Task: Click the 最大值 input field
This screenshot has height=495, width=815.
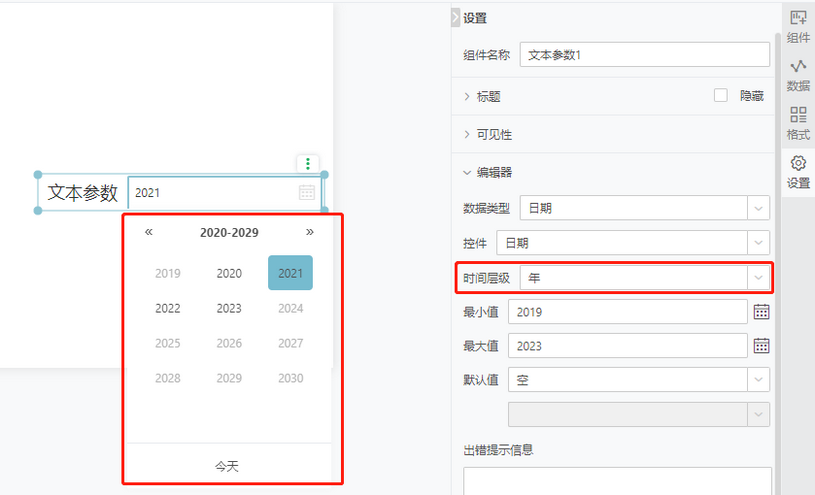Action: point(627,346)
